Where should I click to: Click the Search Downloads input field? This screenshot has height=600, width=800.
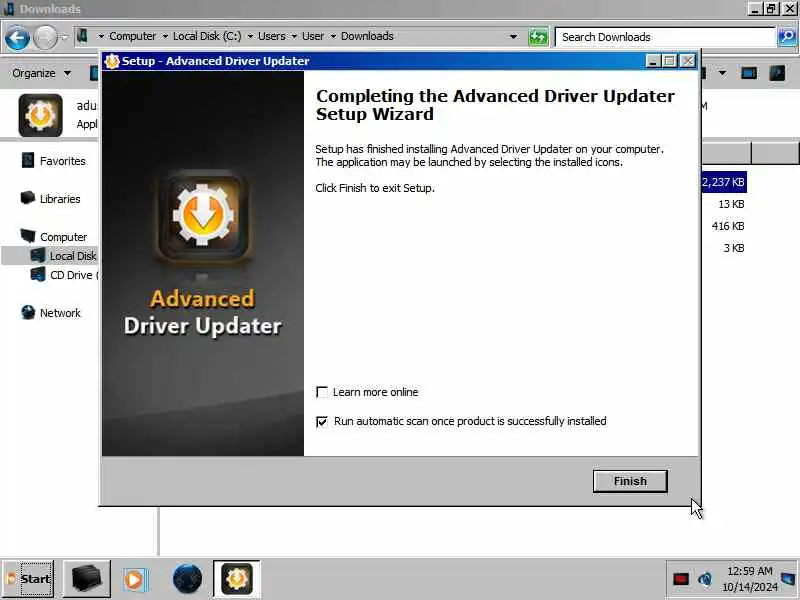665,37
